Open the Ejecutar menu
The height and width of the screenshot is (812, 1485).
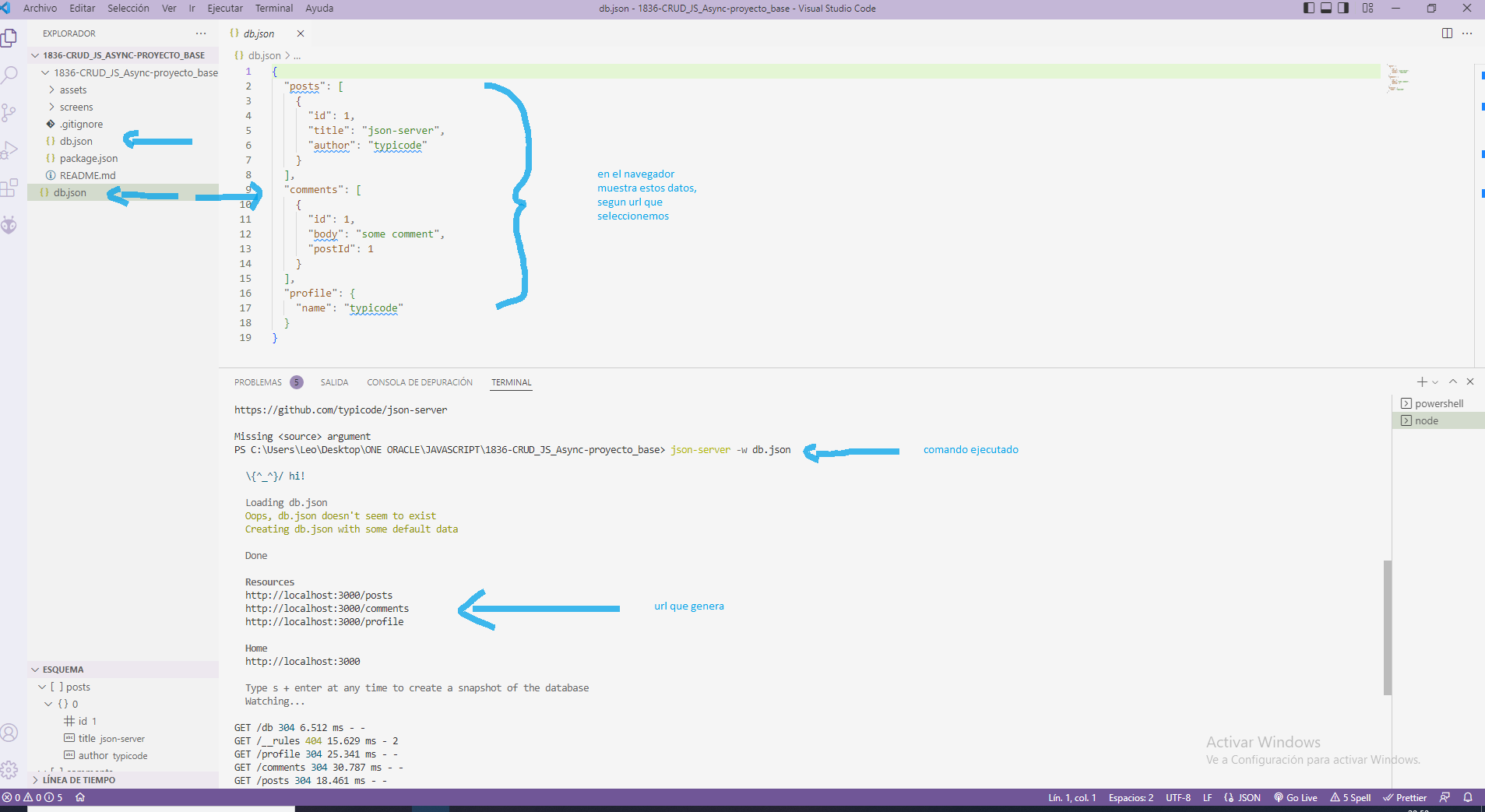[225, 8]
